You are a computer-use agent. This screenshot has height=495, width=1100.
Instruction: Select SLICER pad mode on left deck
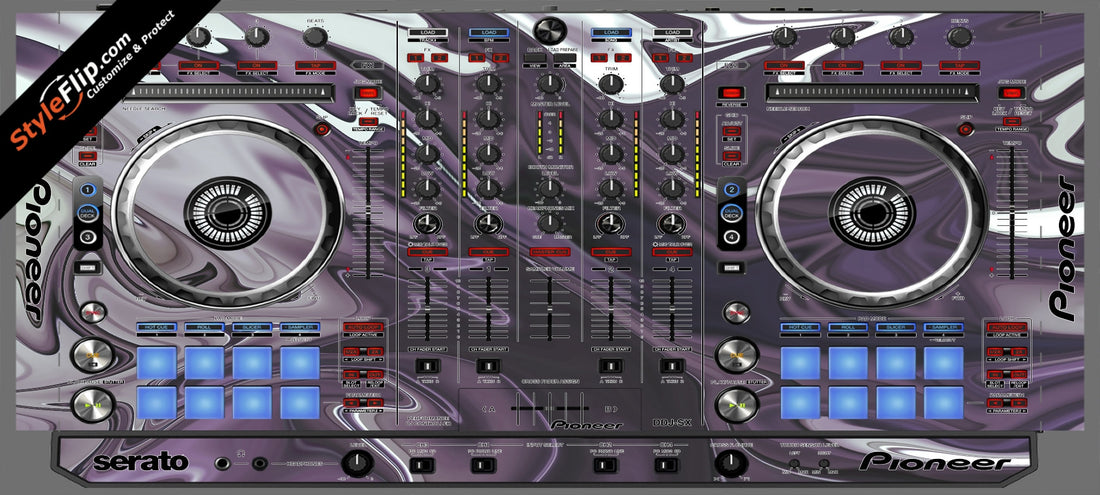coord(252,327)
